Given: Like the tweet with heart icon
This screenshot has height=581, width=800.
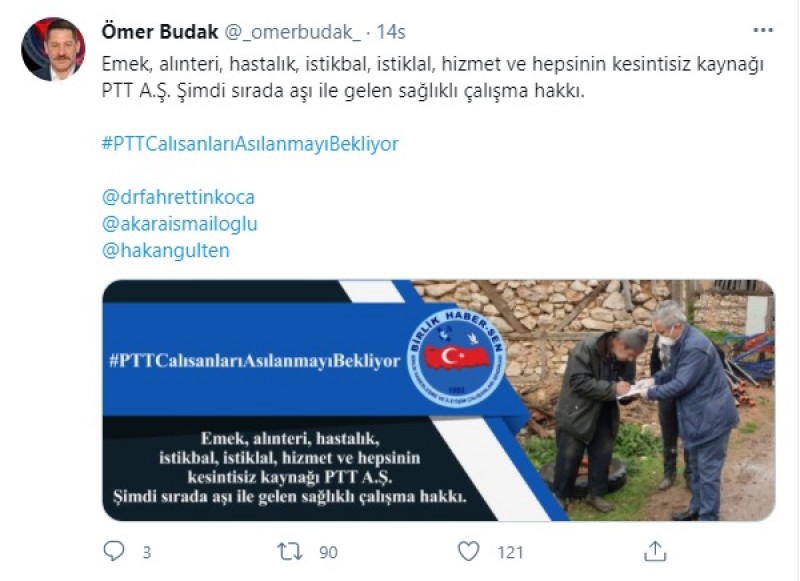Looking at the screenshot, I should 468,551.
